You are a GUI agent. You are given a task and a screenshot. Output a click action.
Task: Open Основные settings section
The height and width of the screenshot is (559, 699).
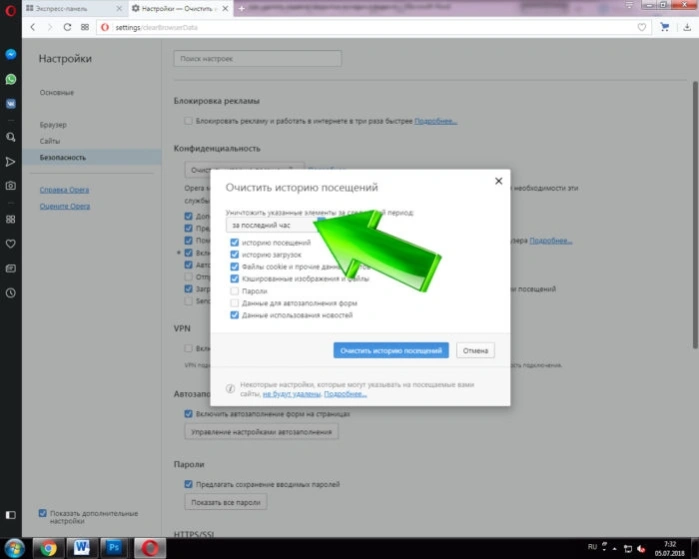pyautogui.click(x=57, y=93)
